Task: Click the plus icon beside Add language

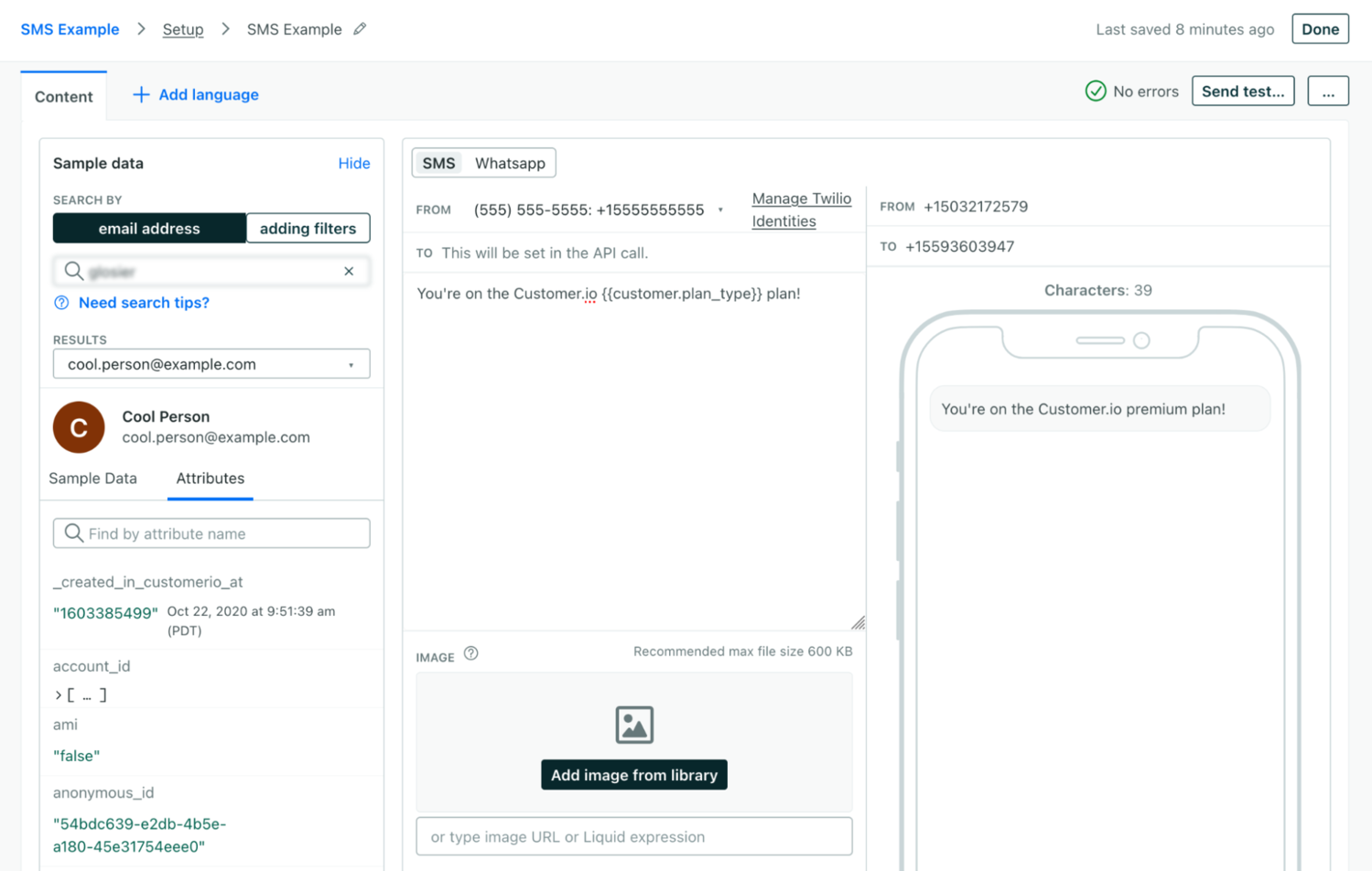Action: tap(141, 94)
